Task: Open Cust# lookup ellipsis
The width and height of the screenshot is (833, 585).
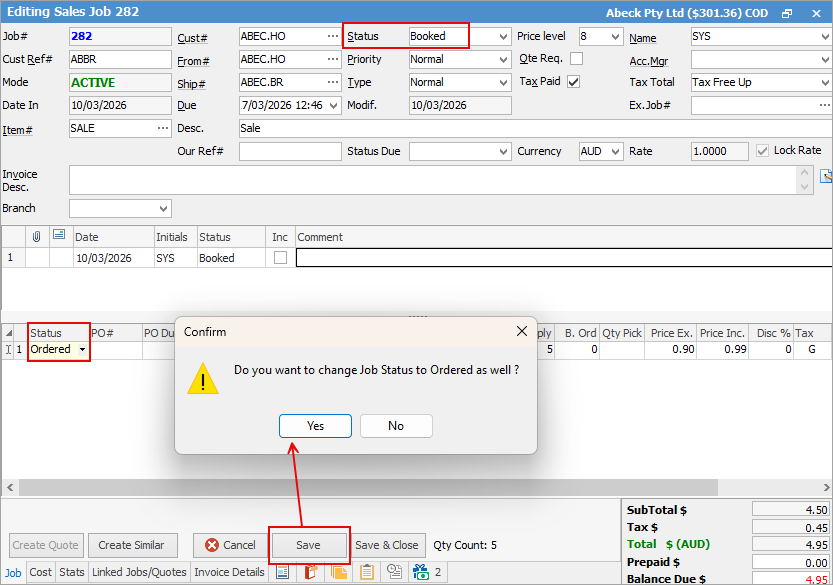Action: 333,36
